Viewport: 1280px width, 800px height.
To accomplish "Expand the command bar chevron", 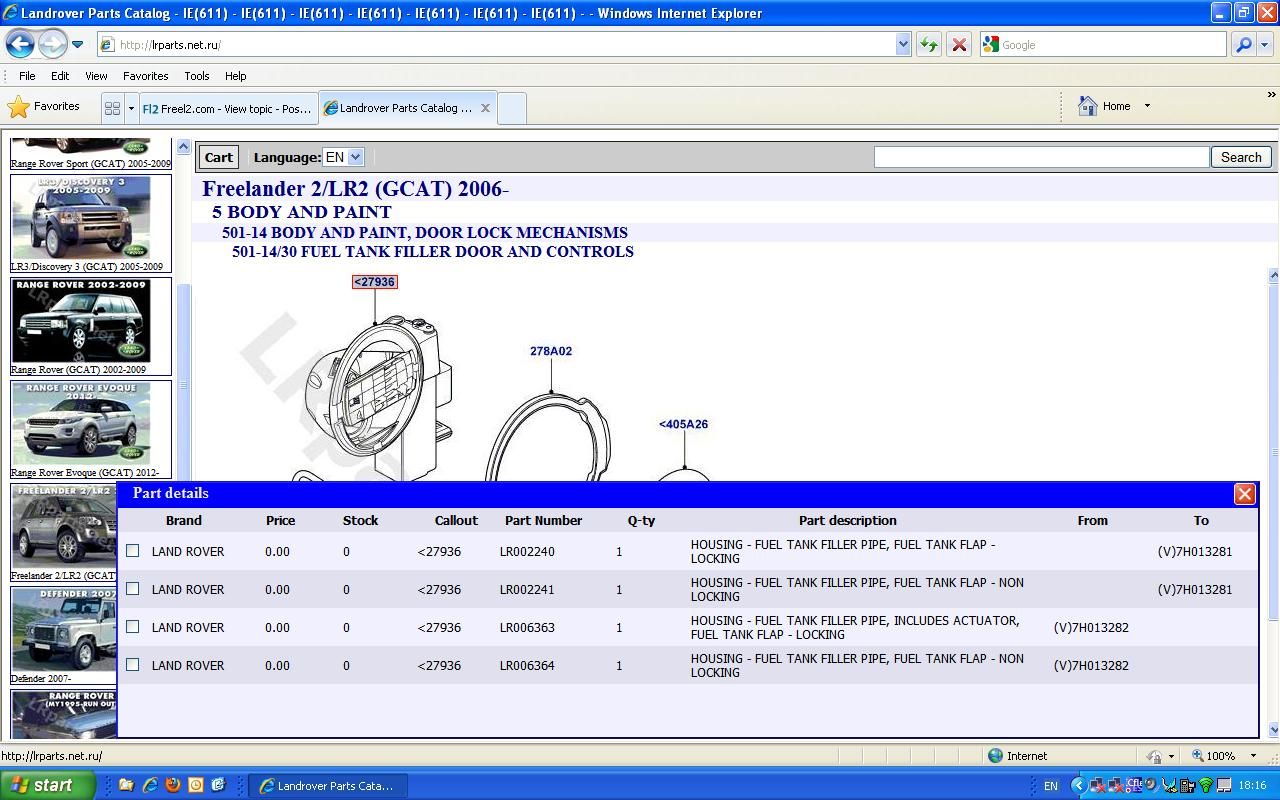I will (x=1272, y=96).
